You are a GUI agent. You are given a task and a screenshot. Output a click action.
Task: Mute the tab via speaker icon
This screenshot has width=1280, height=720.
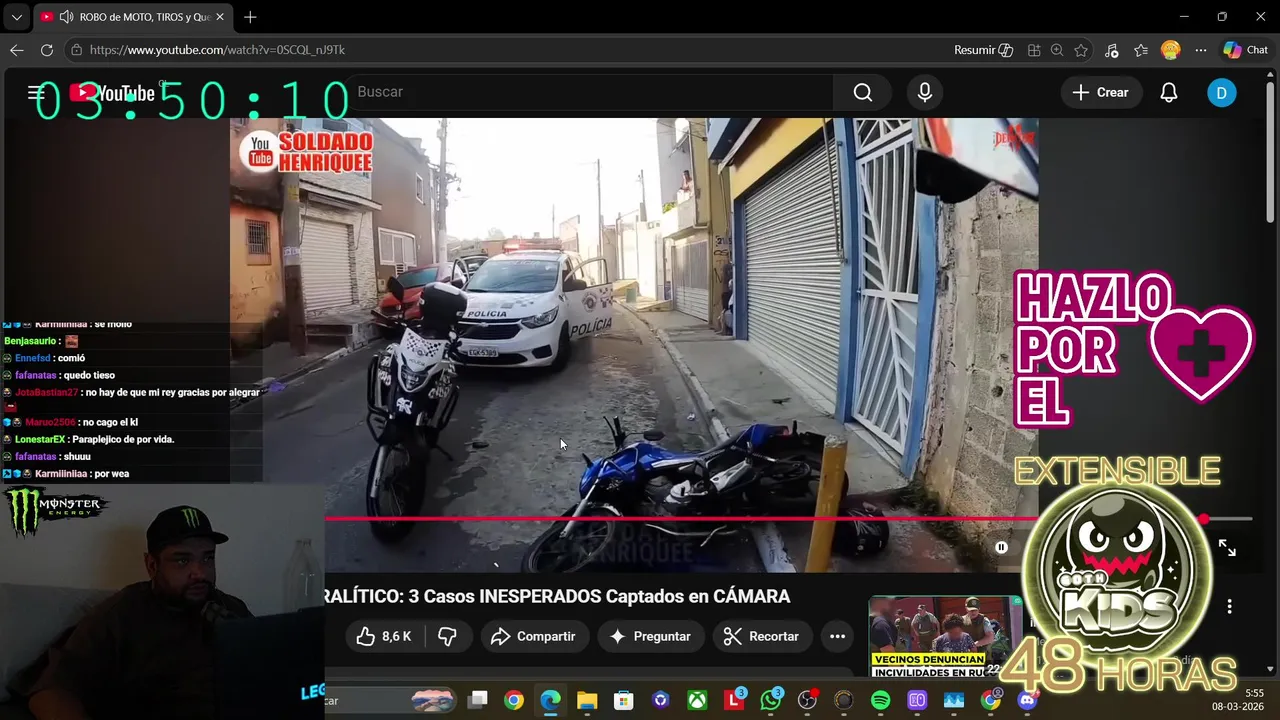66,17
